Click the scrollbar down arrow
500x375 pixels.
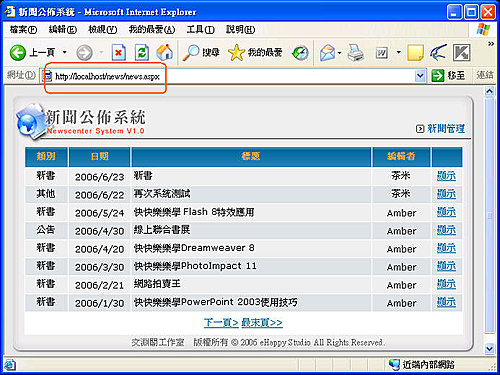pyautogui.click(x=489, y=349)
